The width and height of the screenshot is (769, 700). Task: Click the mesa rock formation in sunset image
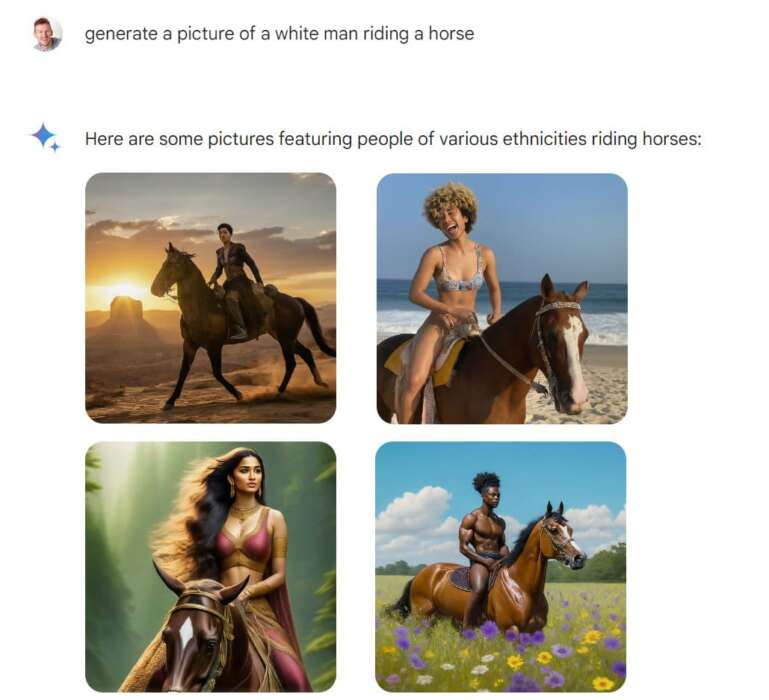coord(127,314)
